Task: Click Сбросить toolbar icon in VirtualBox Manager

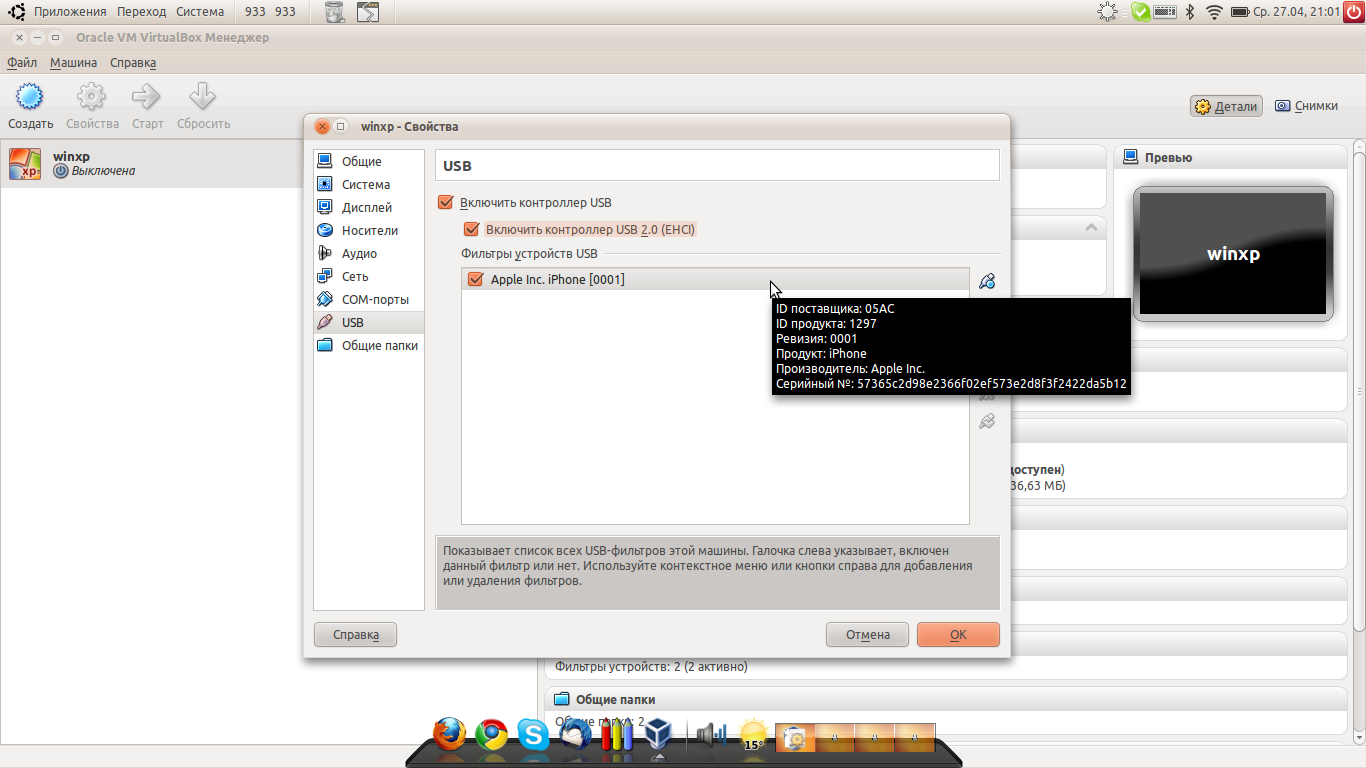Action: pyautogui.click(x=203, y=107)
